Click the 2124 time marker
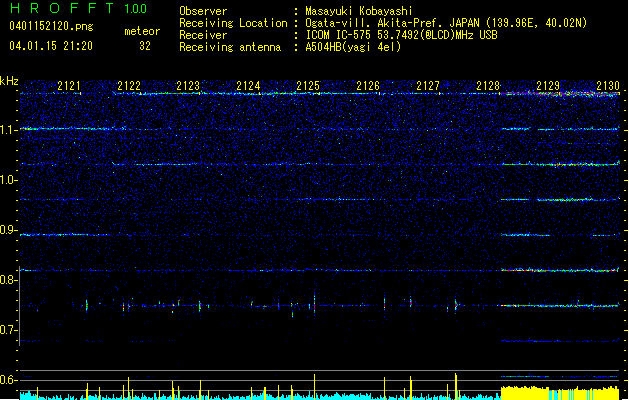The height and width of the screenshot is (400, 629). click(248, 86)
